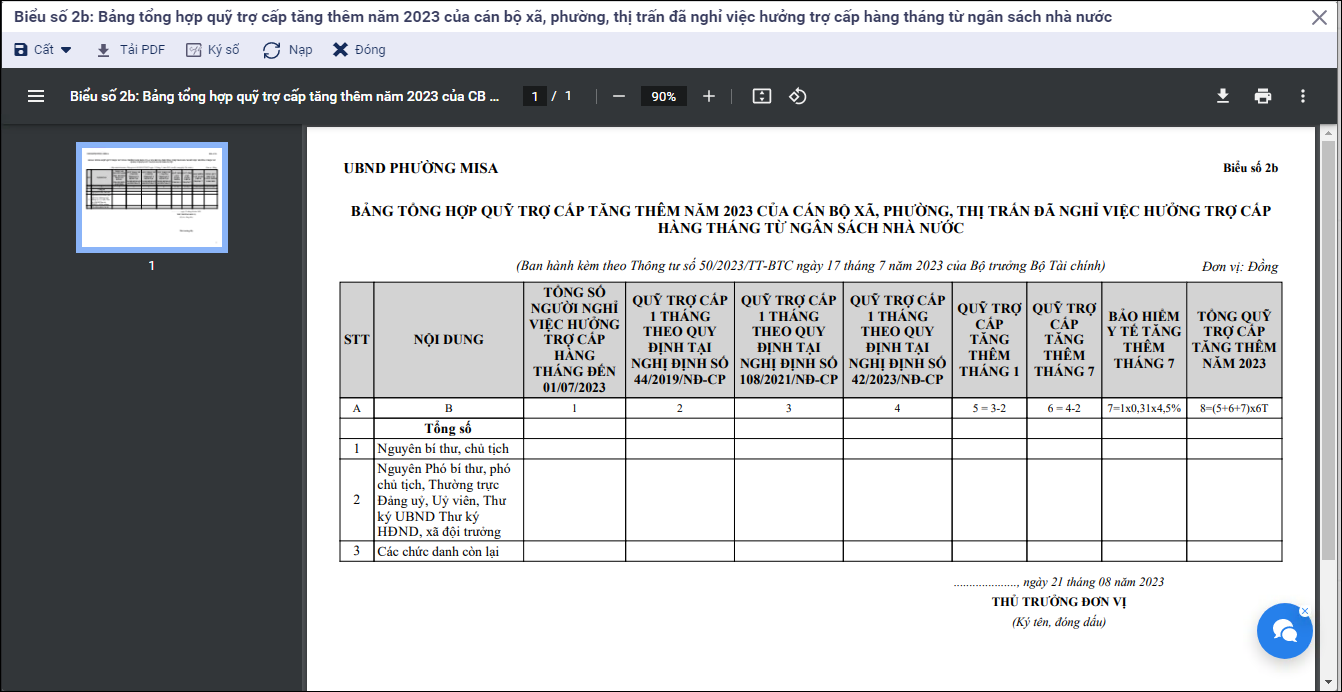Click the 42/2023/NĐ-CP column header

[x=898, y=340]
